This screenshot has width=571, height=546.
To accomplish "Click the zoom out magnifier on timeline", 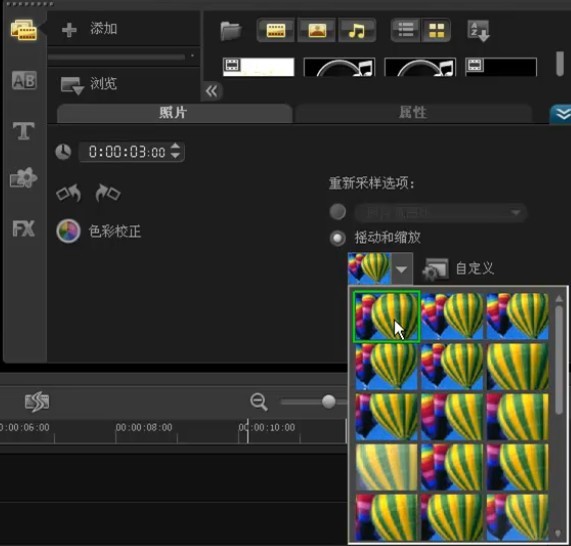I will (259, 402).
